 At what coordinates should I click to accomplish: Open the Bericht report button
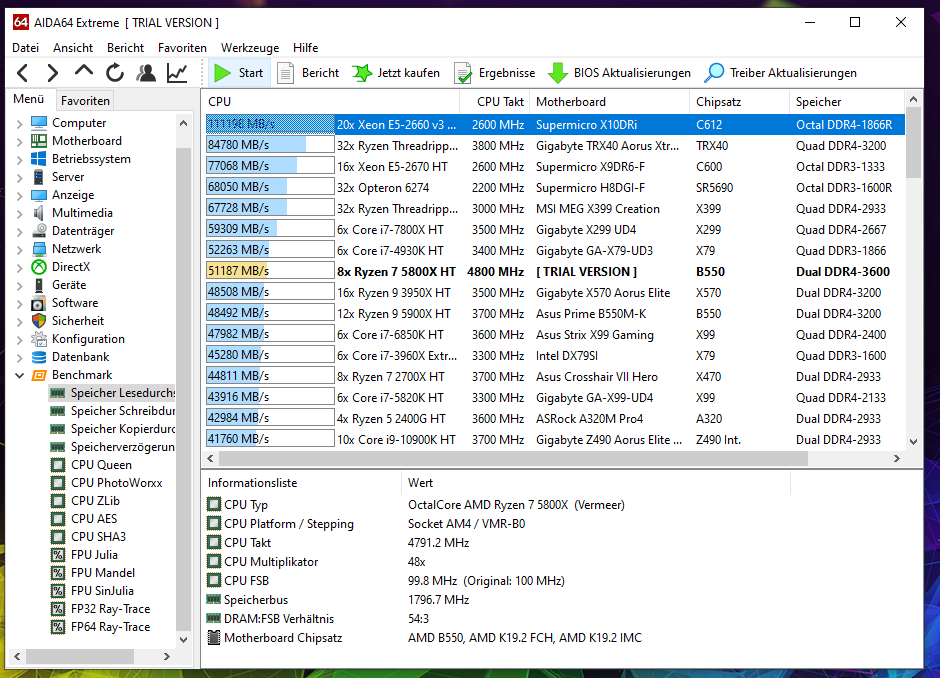click(308, 73)
